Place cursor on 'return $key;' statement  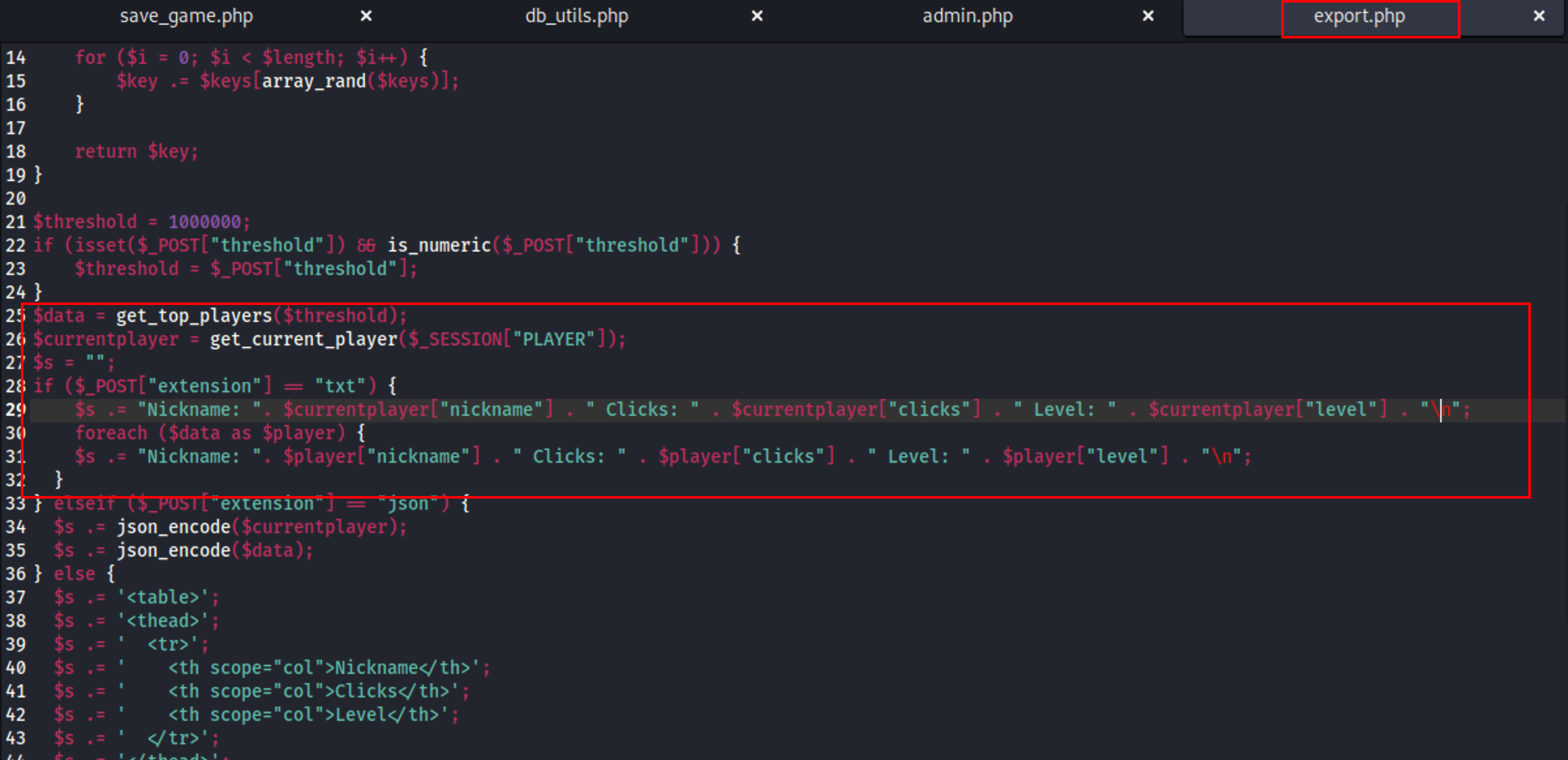[x=136, y=152]
